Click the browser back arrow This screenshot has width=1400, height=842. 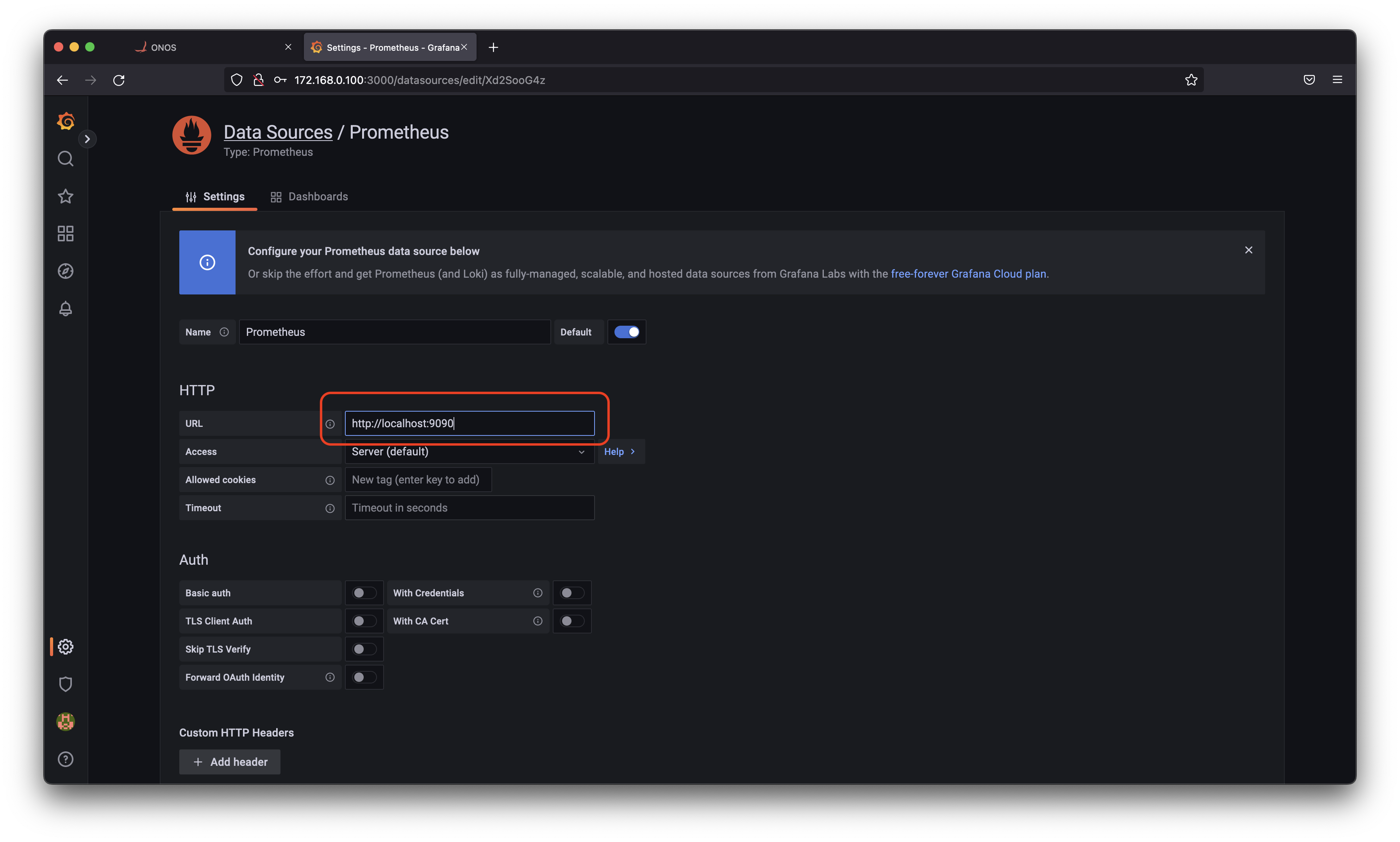(x=62, y=80)
